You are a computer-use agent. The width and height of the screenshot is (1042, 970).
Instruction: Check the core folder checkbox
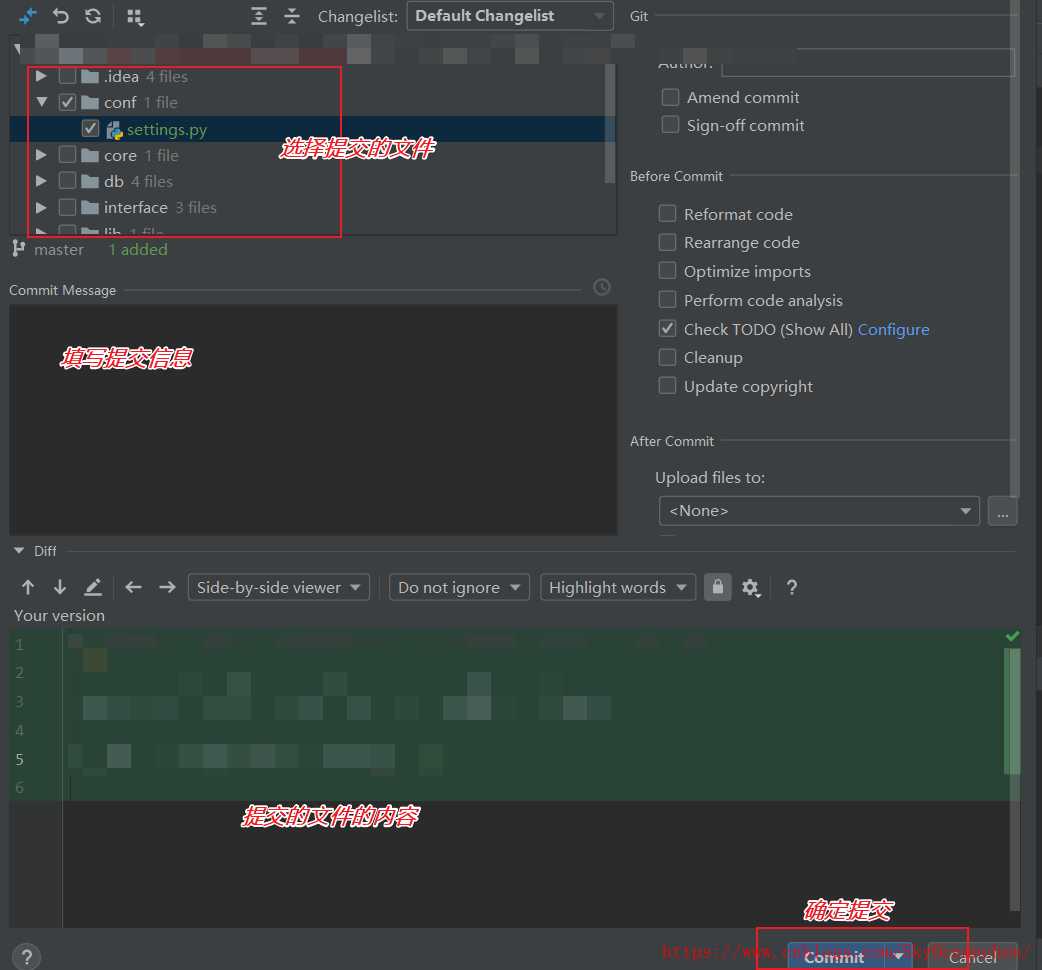pyautogui.click(x=67, y=155)
